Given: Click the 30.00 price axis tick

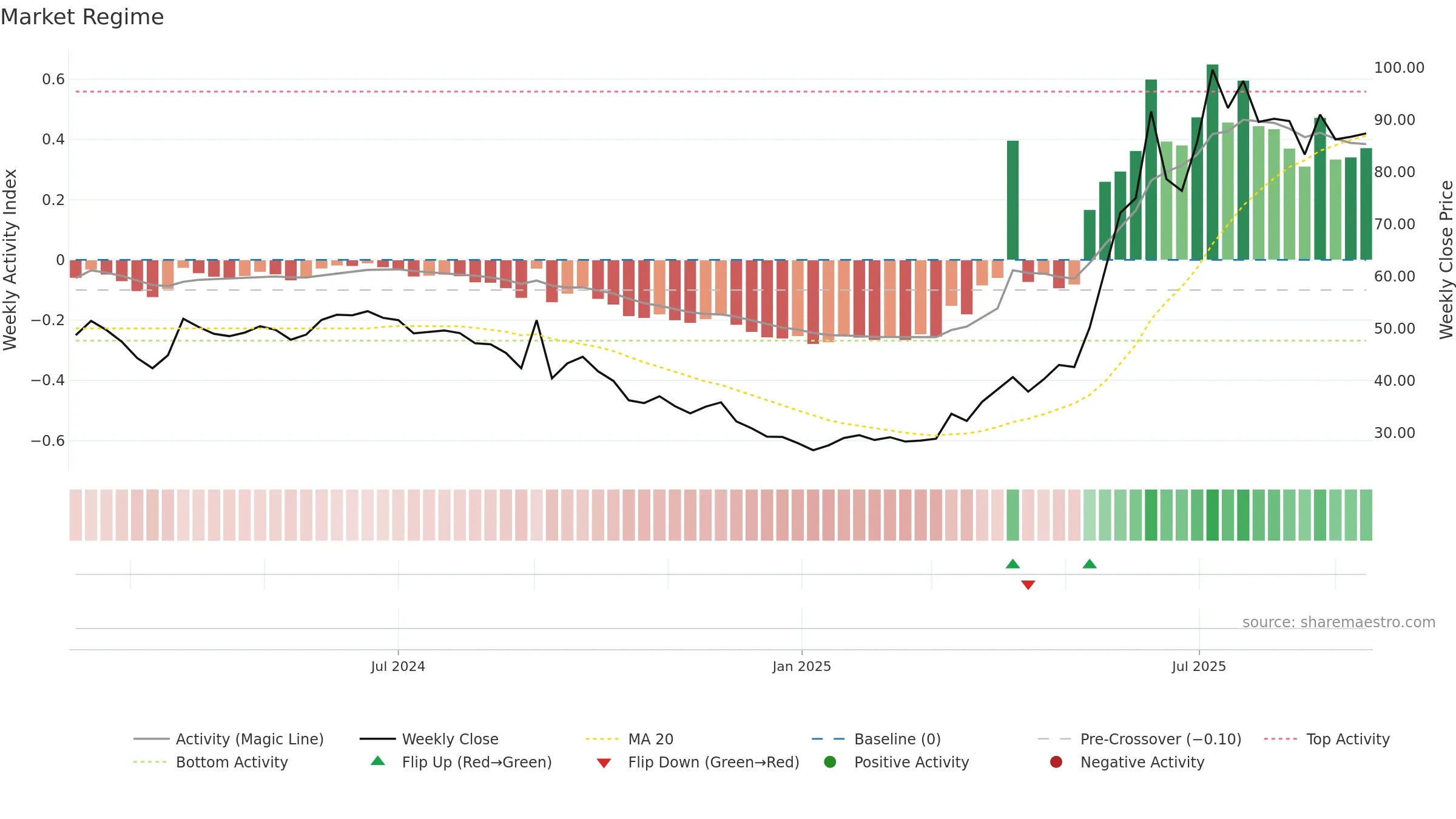Looking at the screenshot, I should tap(1395, 433).
